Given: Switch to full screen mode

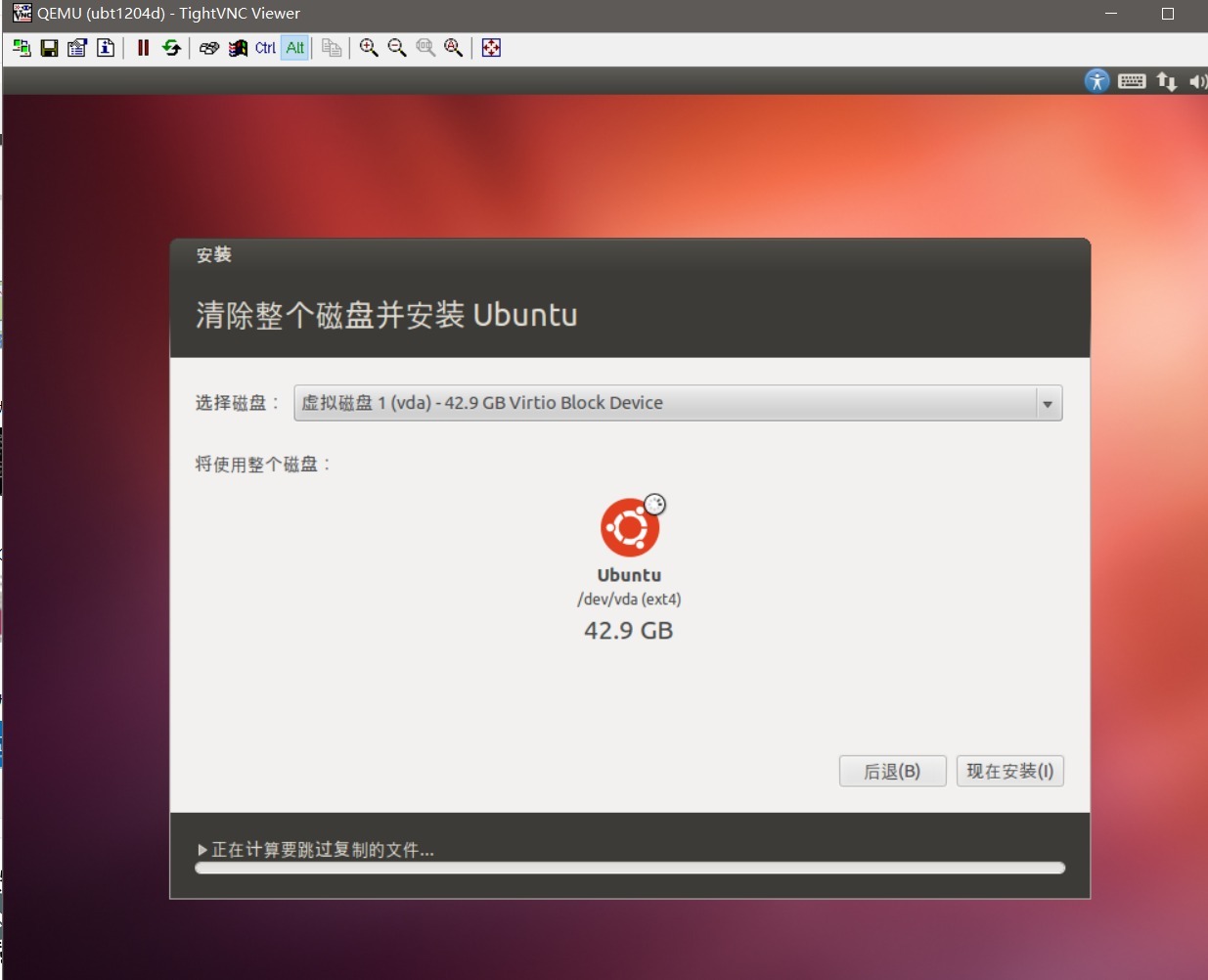Looking at the screenshot, I should [491, 48].
